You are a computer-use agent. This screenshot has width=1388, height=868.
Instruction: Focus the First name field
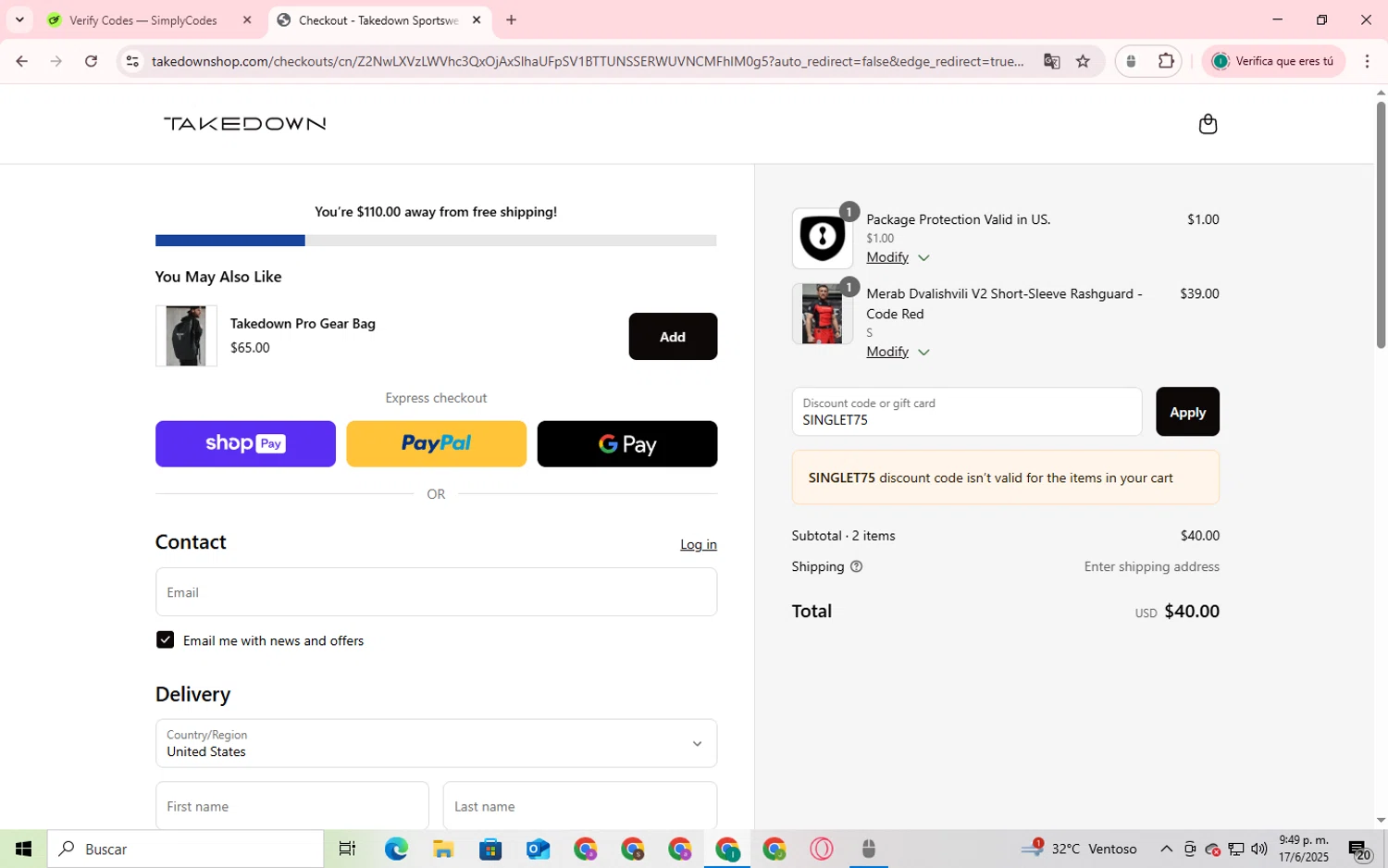click(291, 806)
